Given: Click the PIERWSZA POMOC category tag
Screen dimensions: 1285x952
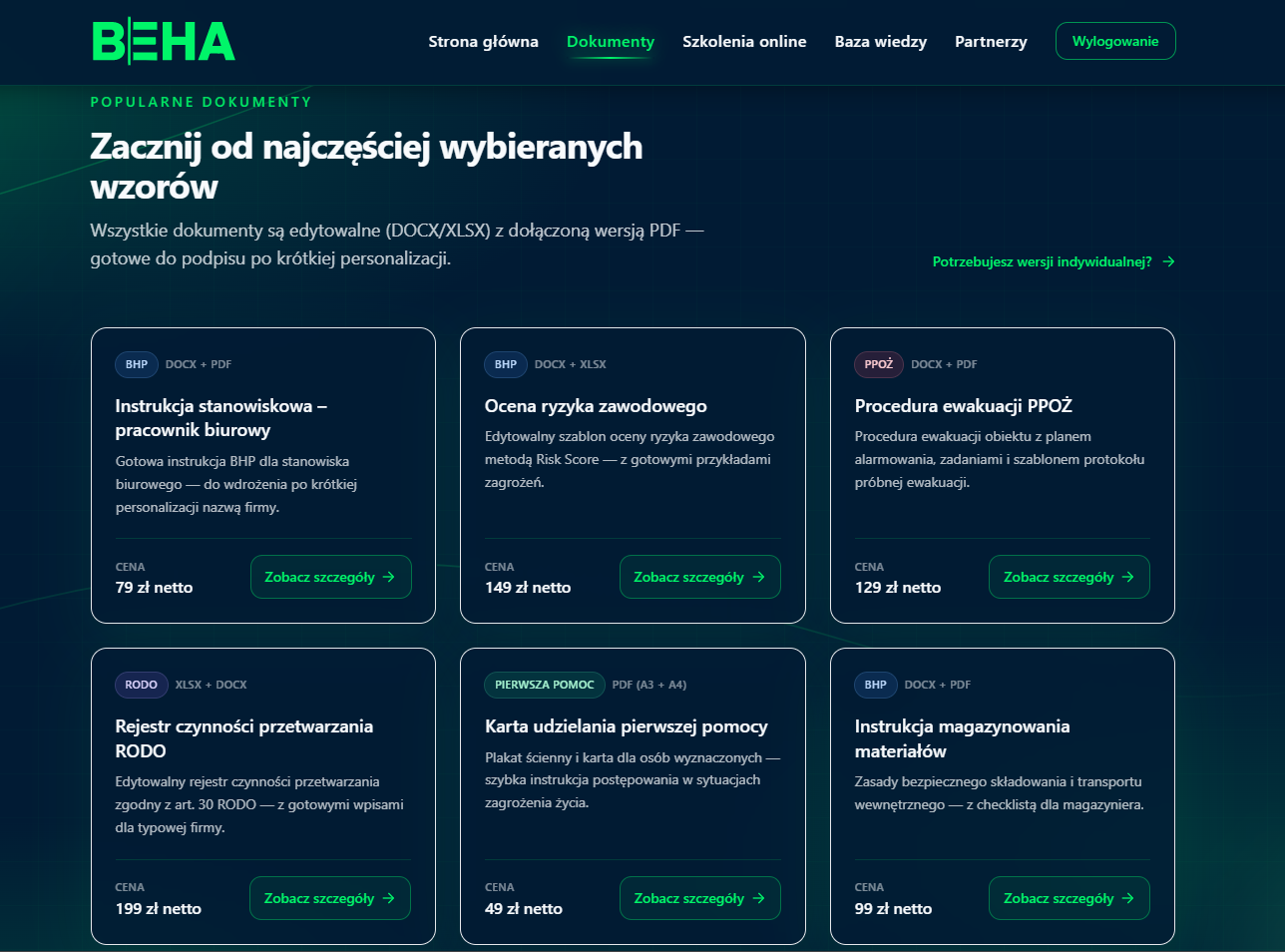Looking at the screenshot, I should pos(545,685).
